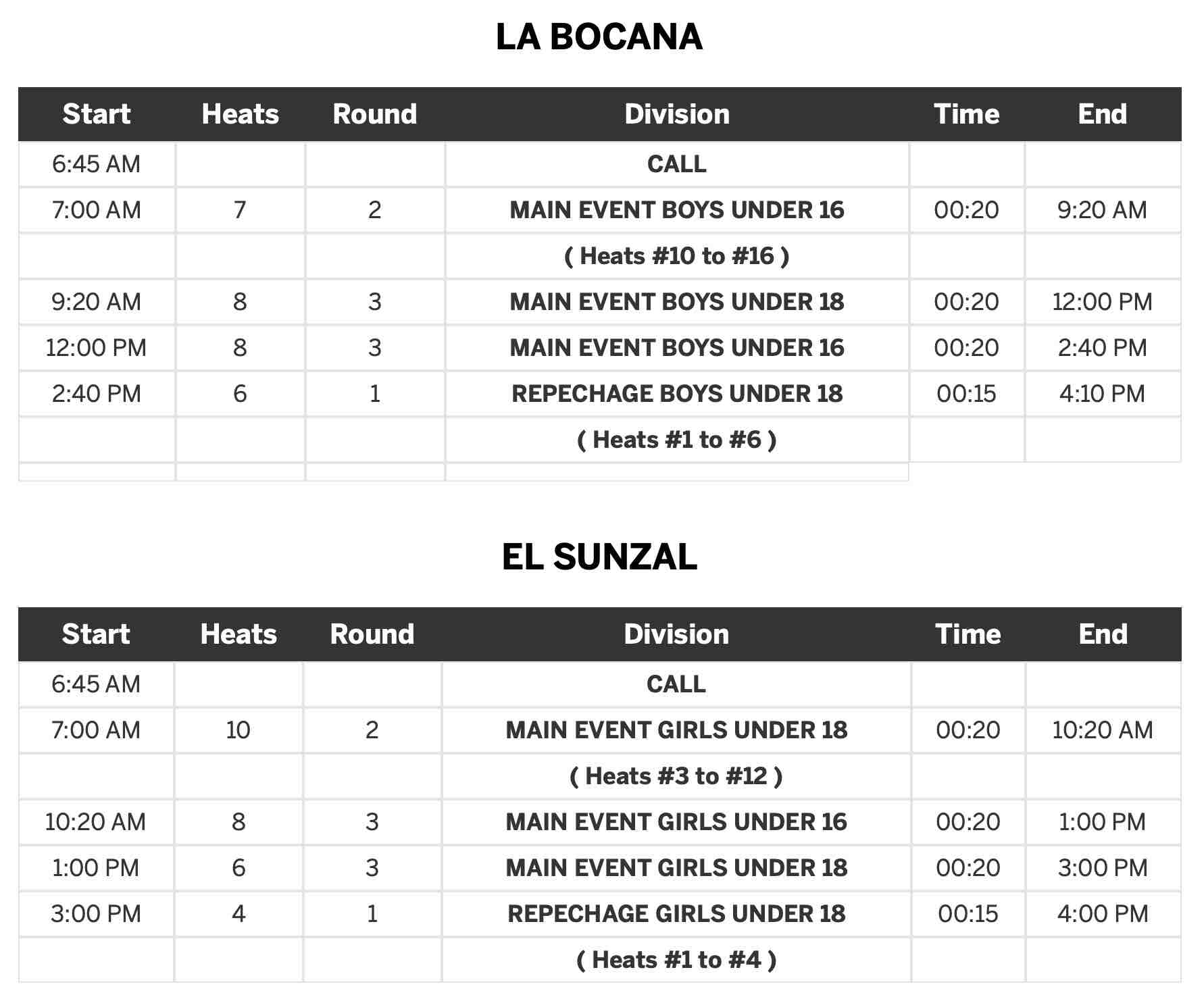Click the Heats #1 to #4 note
This screenshot has height=997, width=1204.
(x=676, y=960)
